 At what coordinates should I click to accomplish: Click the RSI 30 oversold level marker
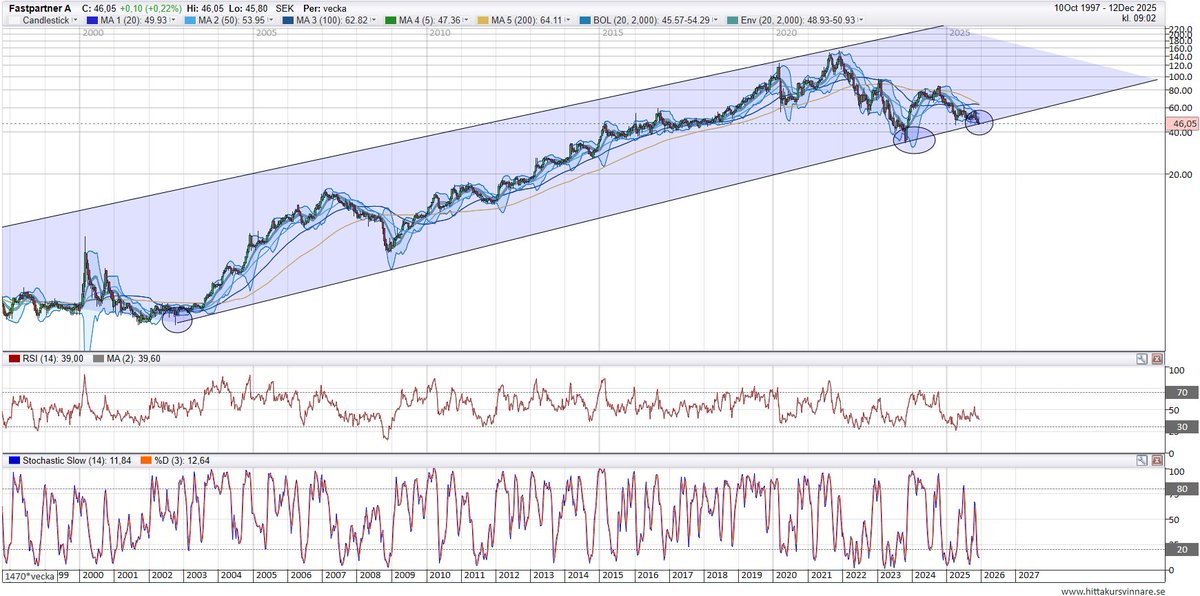(1181, 427)
